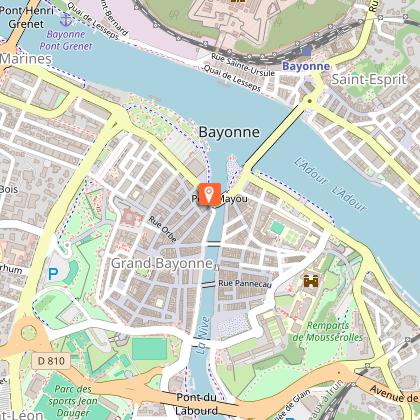Click the blue parking P icon
420x420 pixels.
[x=53, y=274]
